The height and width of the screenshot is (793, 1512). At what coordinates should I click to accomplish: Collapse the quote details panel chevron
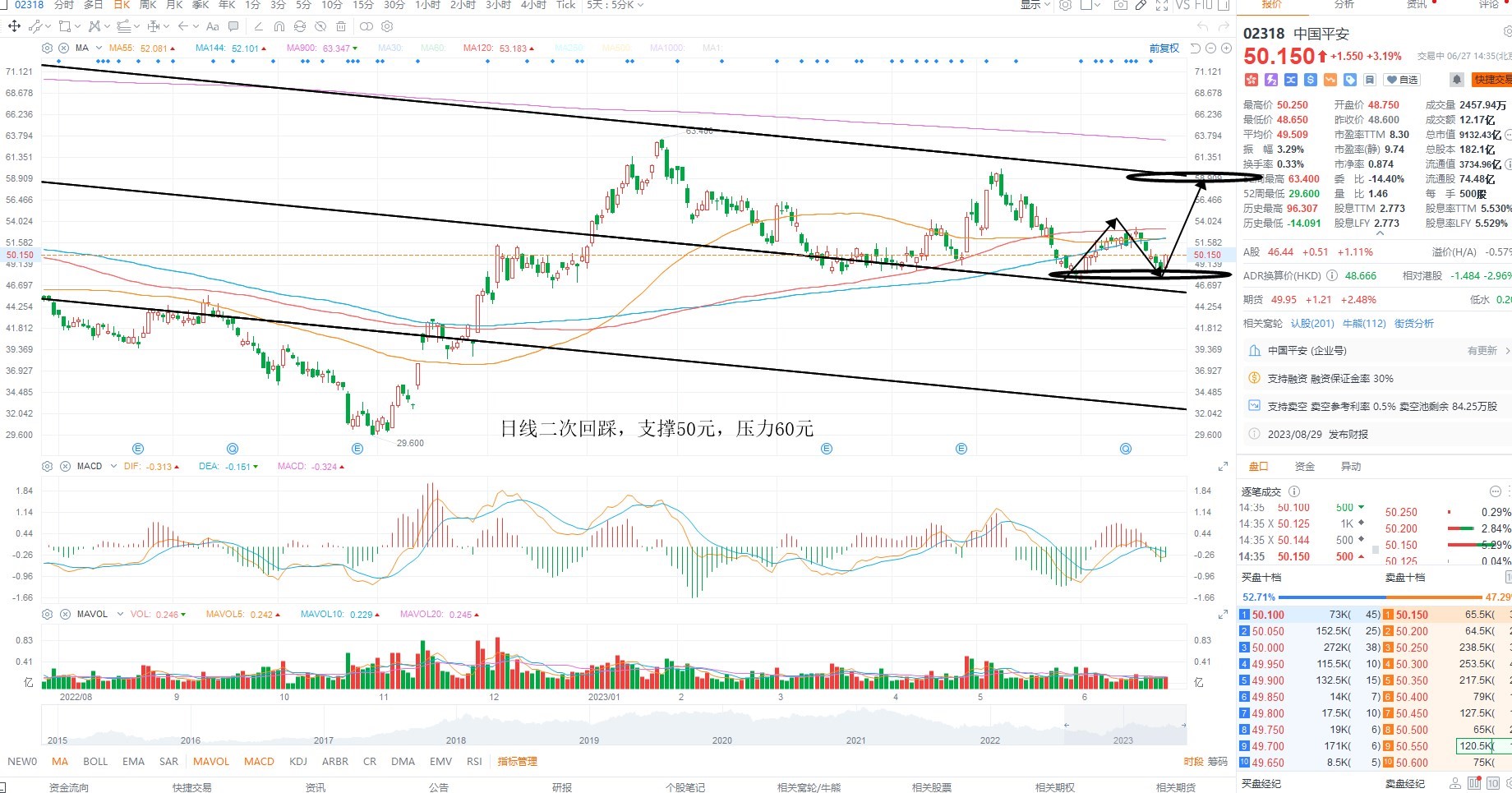coord(1380,234)
